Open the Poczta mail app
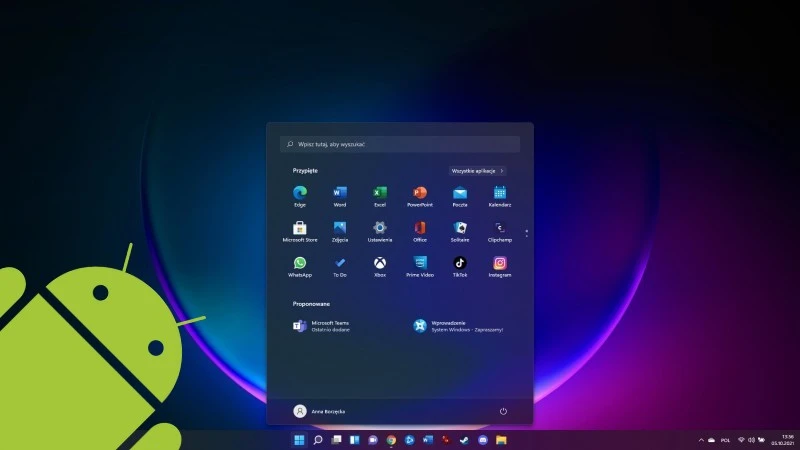Viewport: 800px width, 450px height. pos(460,196)
